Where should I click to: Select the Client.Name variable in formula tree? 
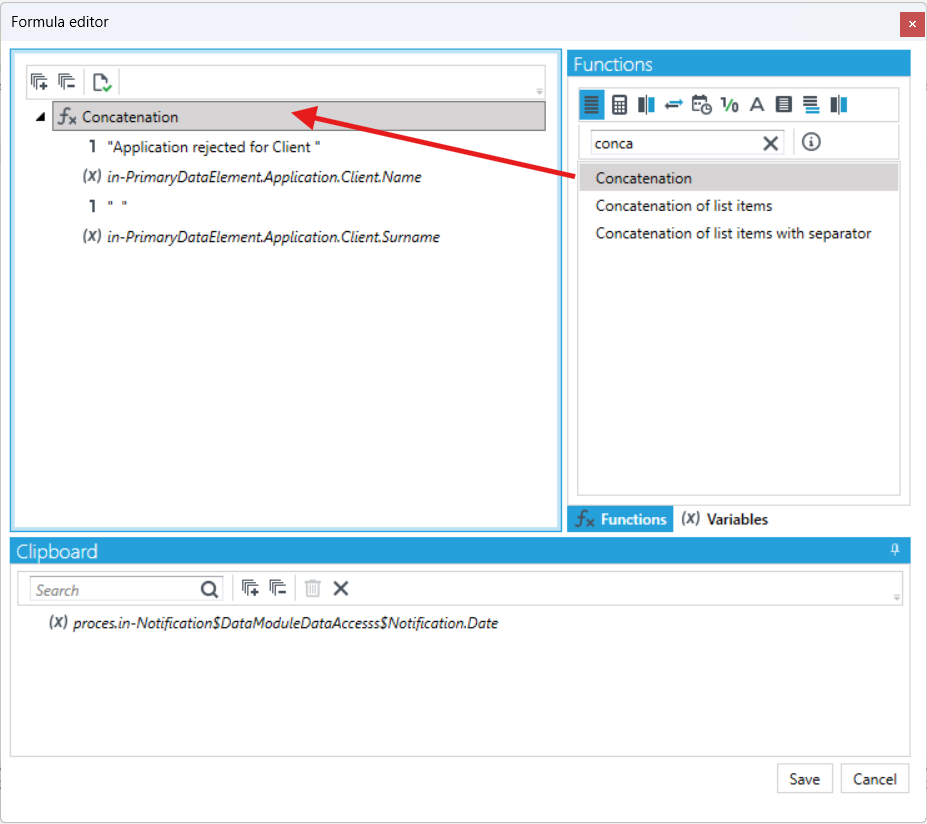coord(264,177)
